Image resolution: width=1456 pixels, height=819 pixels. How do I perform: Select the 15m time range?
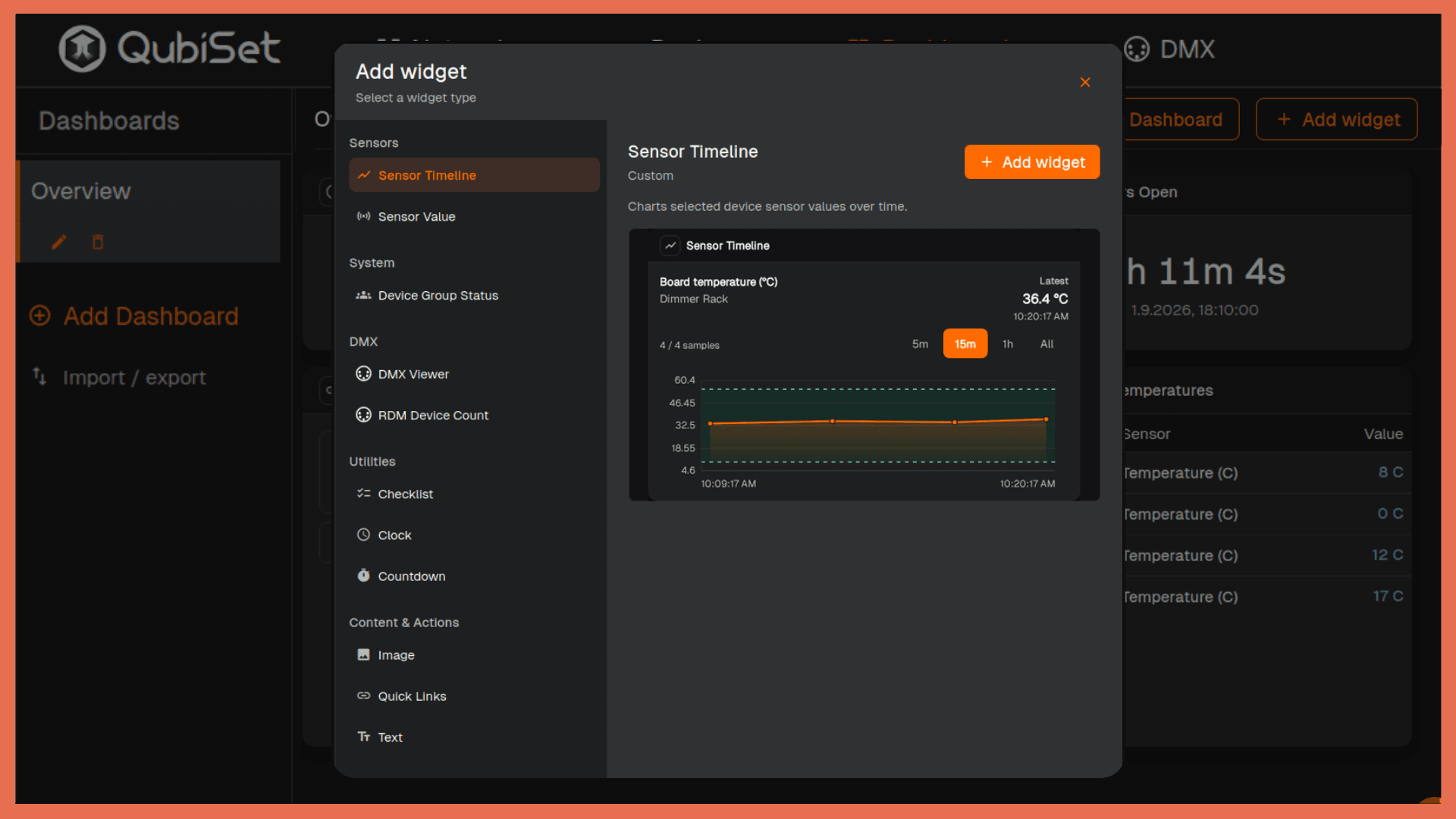(x=965, y=344)
